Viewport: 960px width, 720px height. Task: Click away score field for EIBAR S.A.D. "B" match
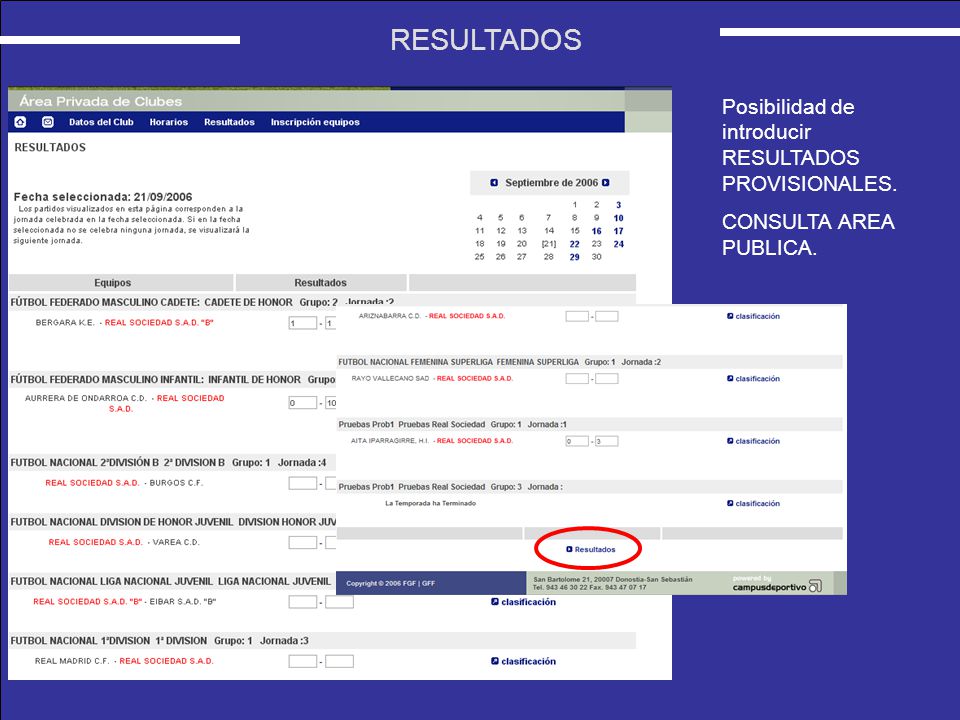[x=339, y=602]
